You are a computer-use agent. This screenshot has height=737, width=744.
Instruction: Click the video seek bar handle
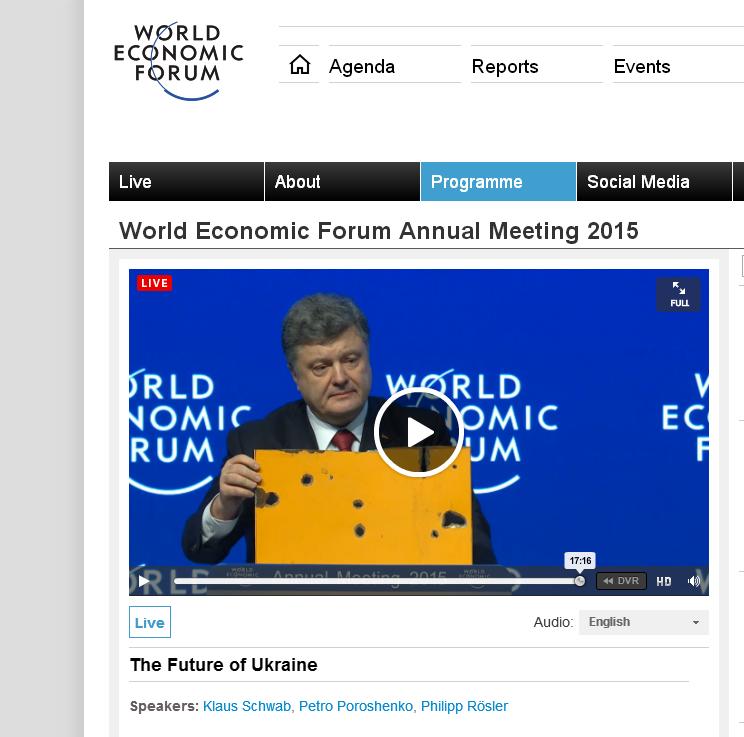(579, 581)
